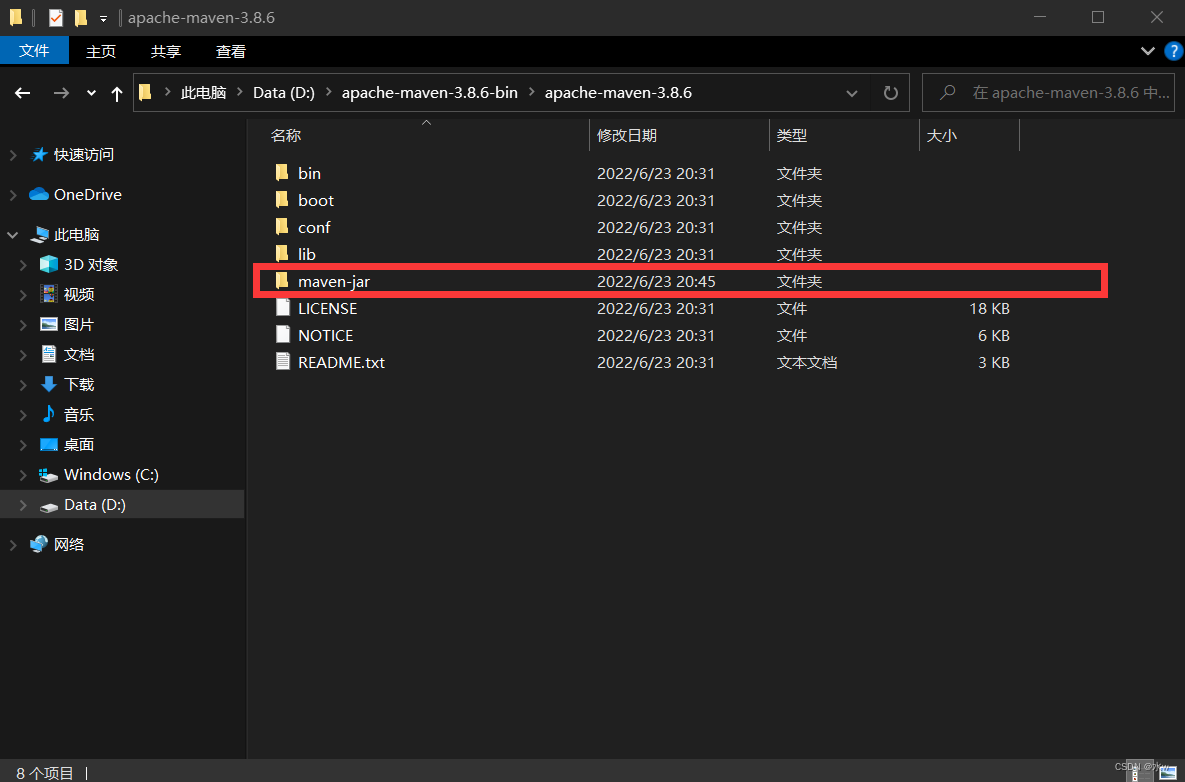Open the 共享 ribbon tab
Viewport: 1185px width, 782px height.
point(166,51)
